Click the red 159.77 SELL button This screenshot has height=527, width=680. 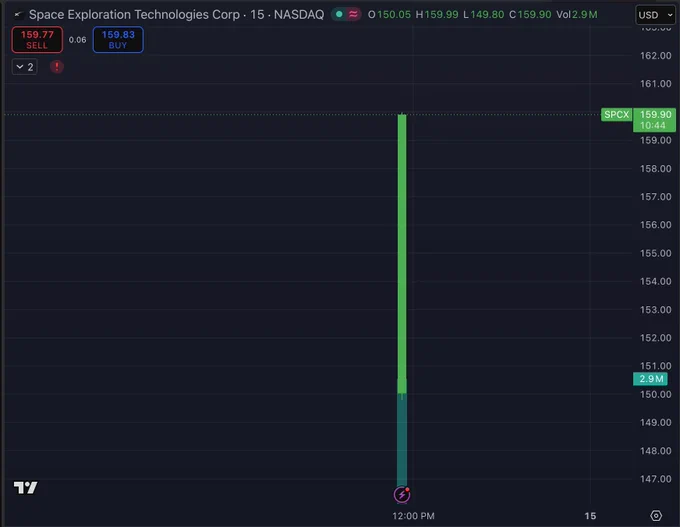click(37, 39)
